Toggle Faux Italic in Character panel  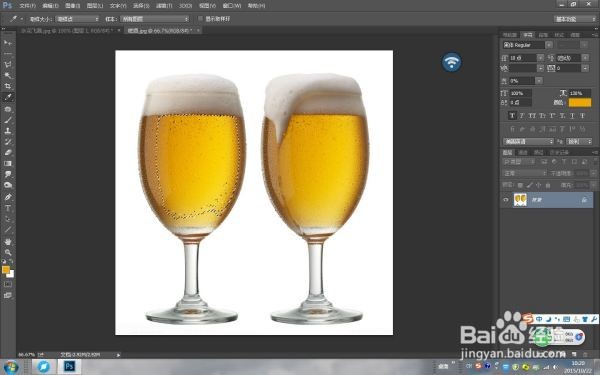point(522,116)
